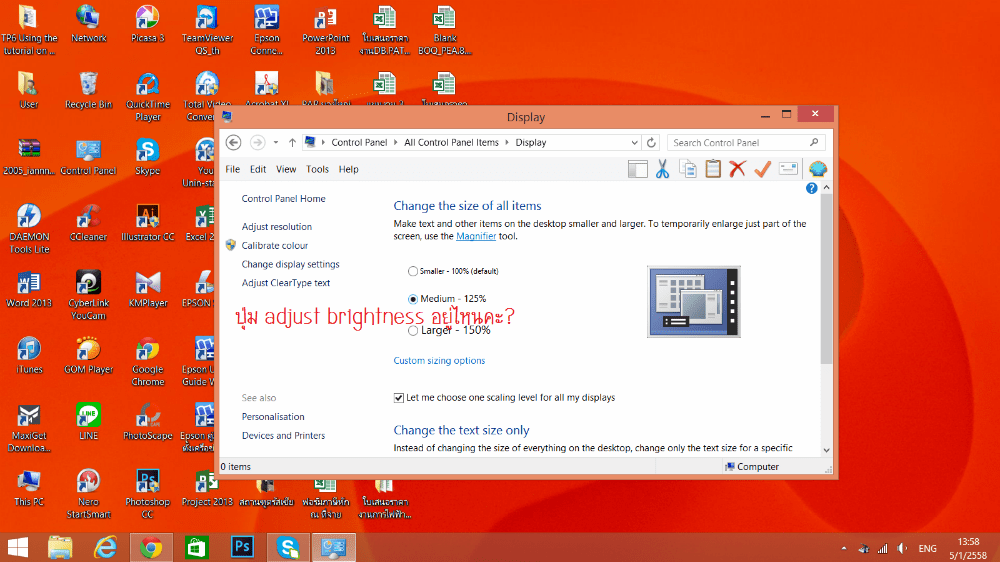Screen dimensions: 1000x562
Task: Expand chevron after Control Panel breadcrumb
Action: click(395, 142)
